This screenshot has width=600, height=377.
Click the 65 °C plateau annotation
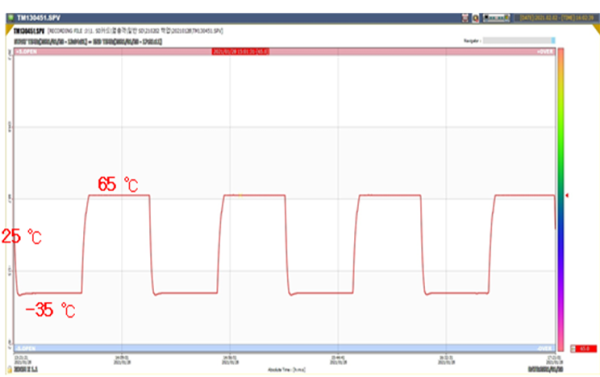(x=118, y=184)
